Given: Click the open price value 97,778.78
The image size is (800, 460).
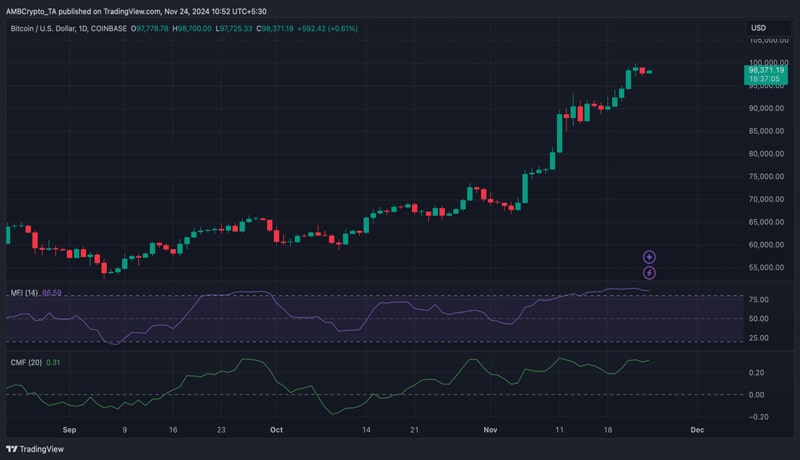Looking at the screenshot, I should tap(152, 29).
